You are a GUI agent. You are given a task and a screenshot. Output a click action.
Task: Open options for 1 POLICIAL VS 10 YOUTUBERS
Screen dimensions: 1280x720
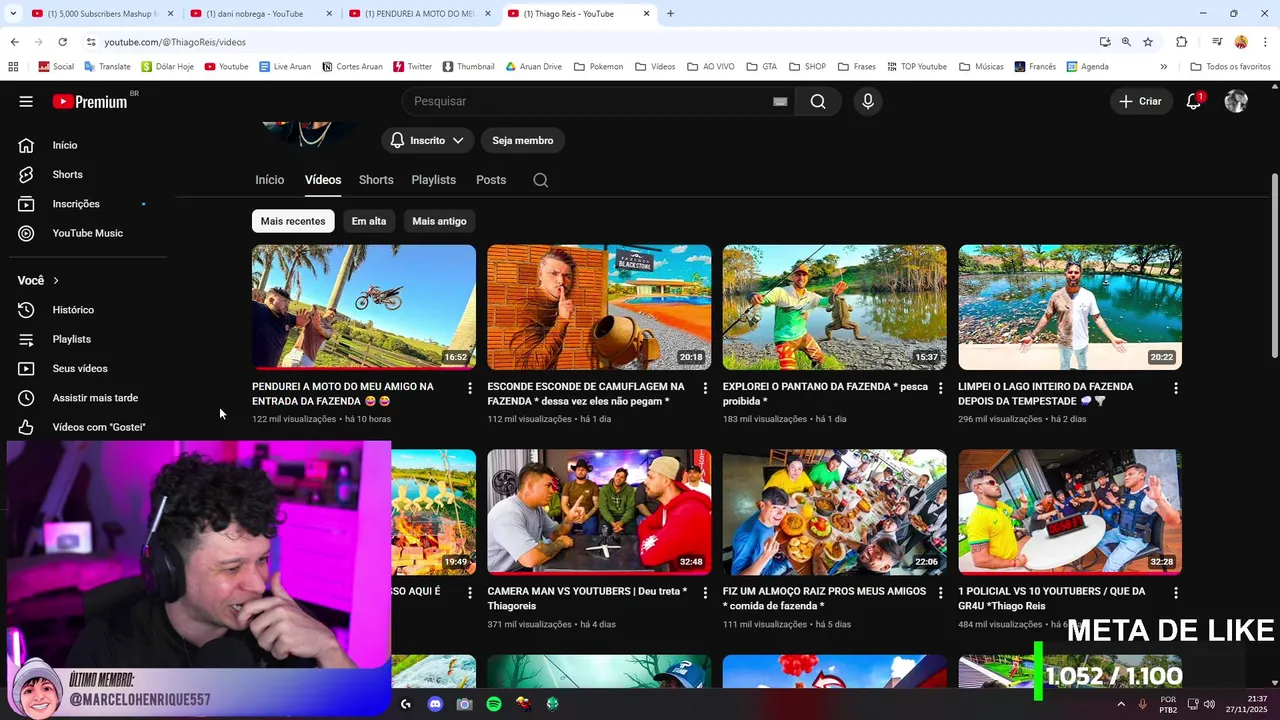(x=1176, y=593)
